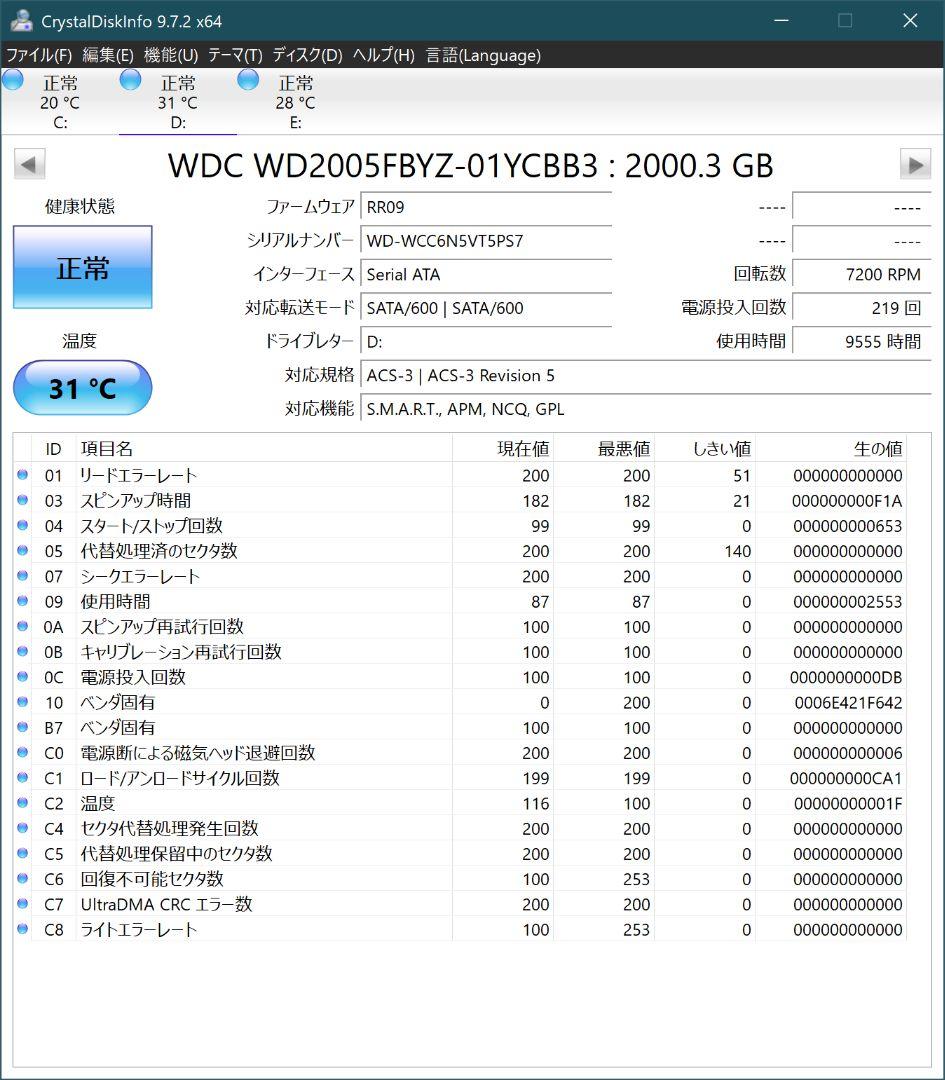Click the status dot for ID C4 セクタ代替処理発生回数

pos(22,829)
